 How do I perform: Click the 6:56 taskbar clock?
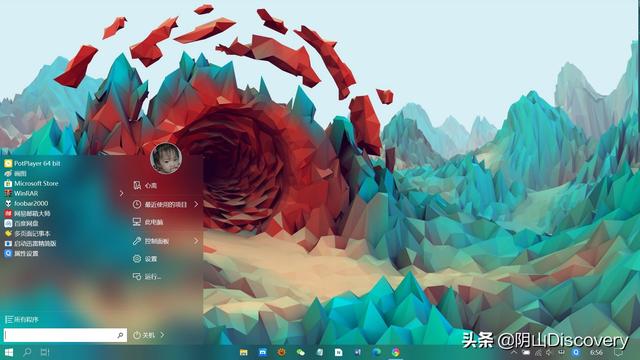tap(596, 352)
